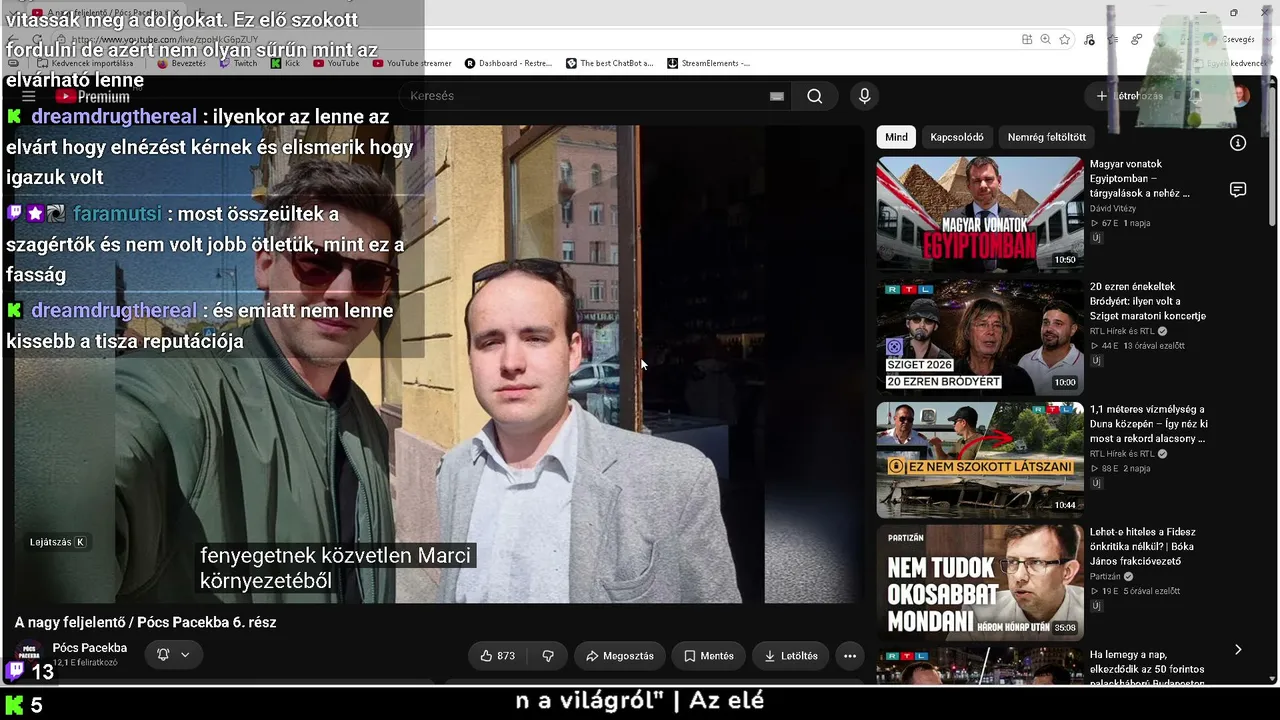This screenshot has height=720, width=1280.
Task: Open Dashboard - Restream bookmark
Action: (x=509, y=63)
